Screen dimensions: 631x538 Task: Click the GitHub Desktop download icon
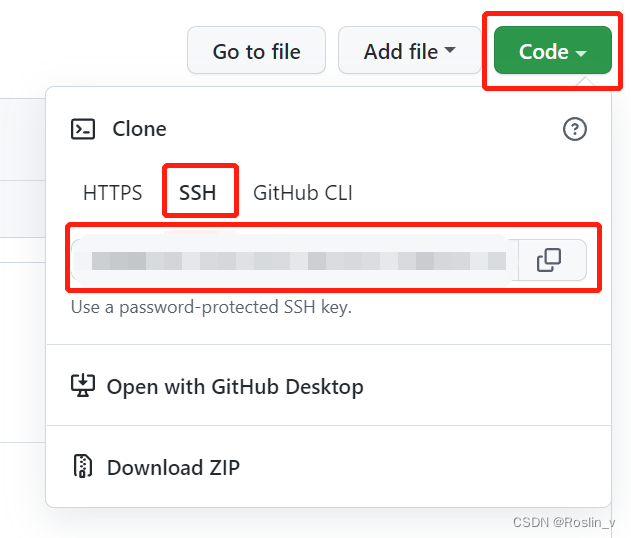click(x=83, y=386)
